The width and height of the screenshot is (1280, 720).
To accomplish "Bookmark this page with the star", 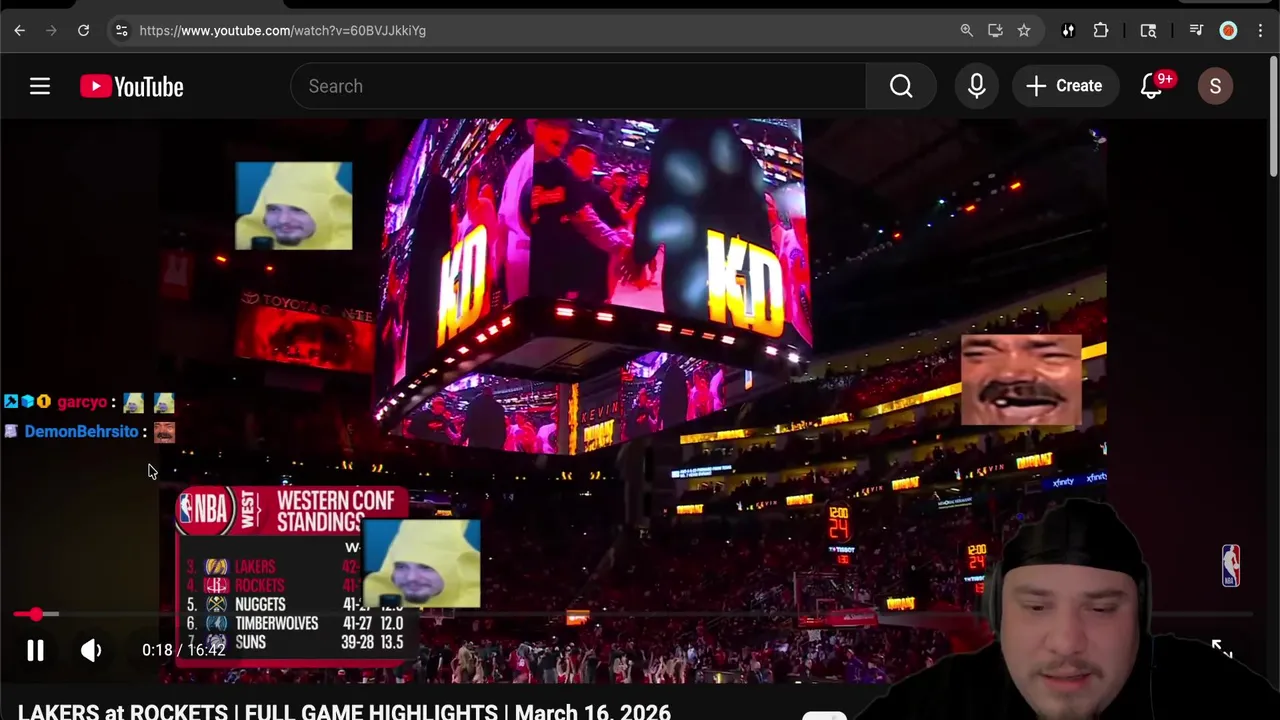I will (x=1024, y=31).
